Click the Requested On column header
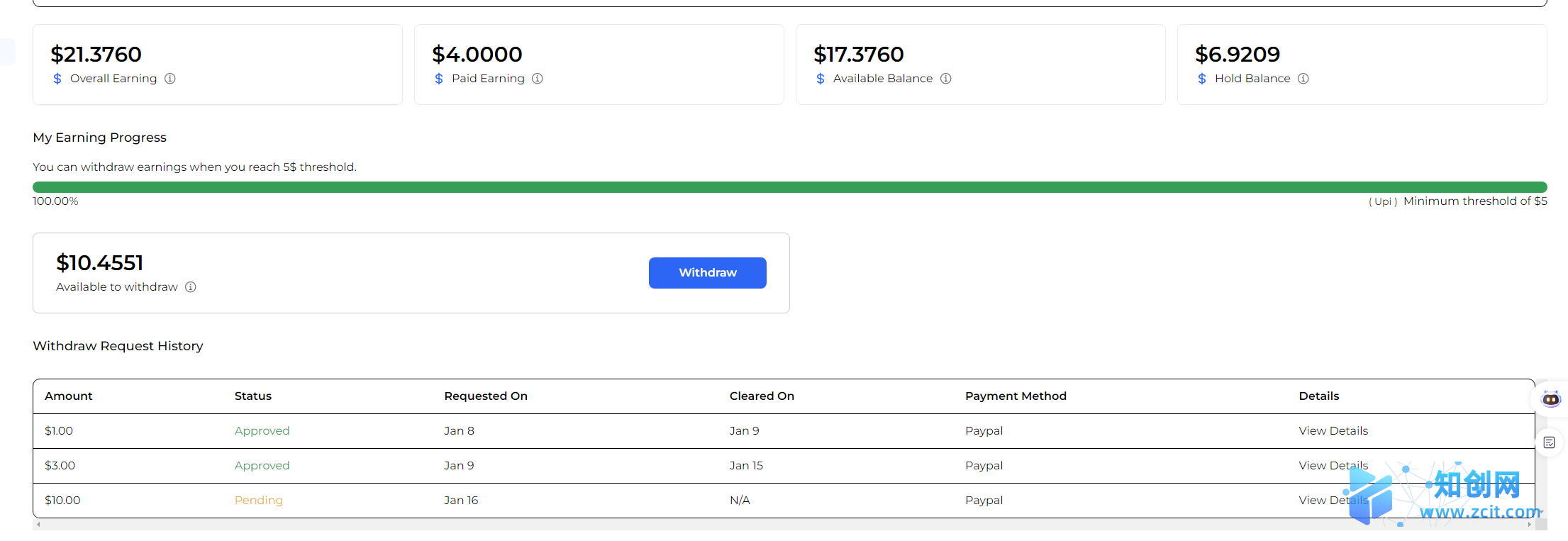 coord(486,396)
